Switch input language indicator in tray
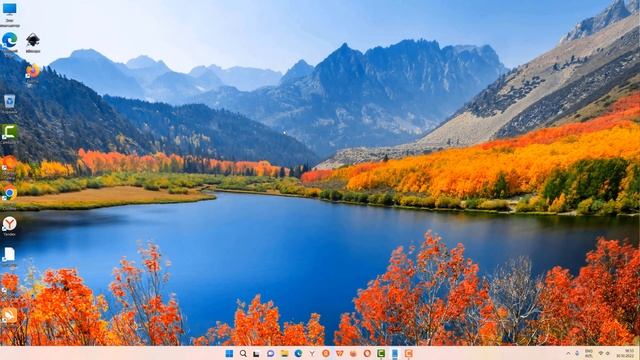This screenshot has height=360, width=640. pyautogui.click(x=589, y=353)
